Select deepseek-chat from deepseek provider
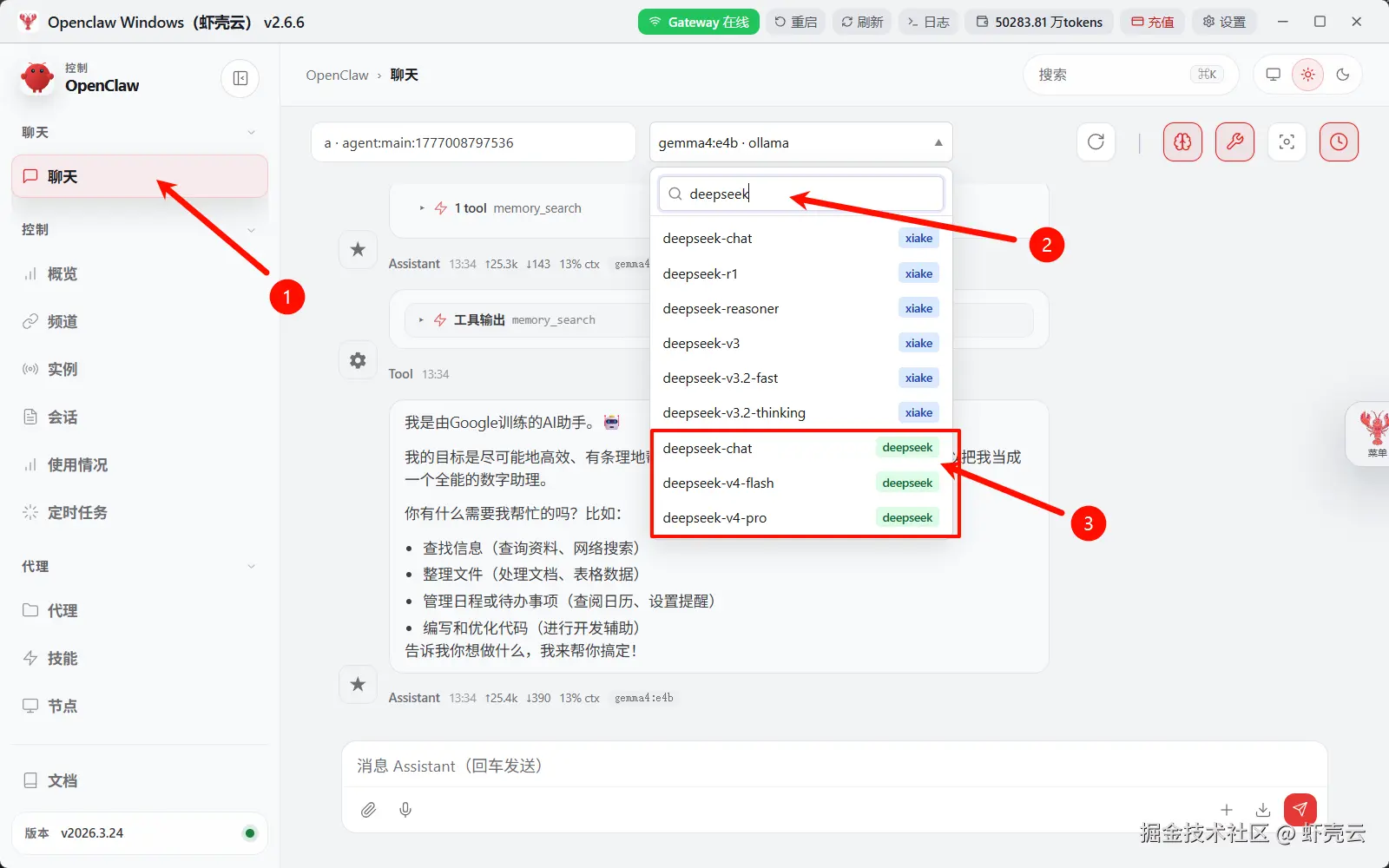This screenshot has width=1389, height=868. click(x=800, y=448)
